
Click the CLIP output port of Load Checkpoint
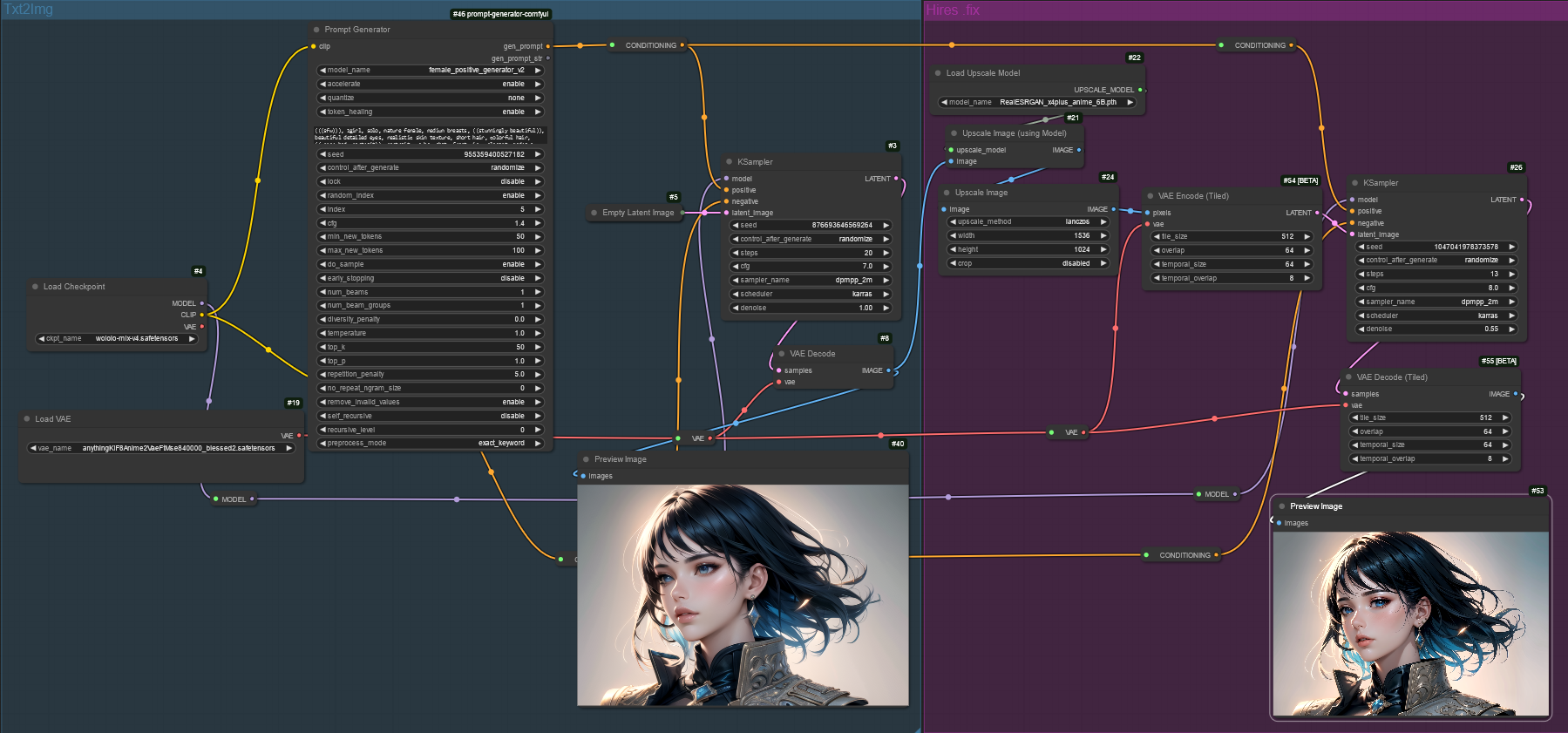tap(202, 315)
